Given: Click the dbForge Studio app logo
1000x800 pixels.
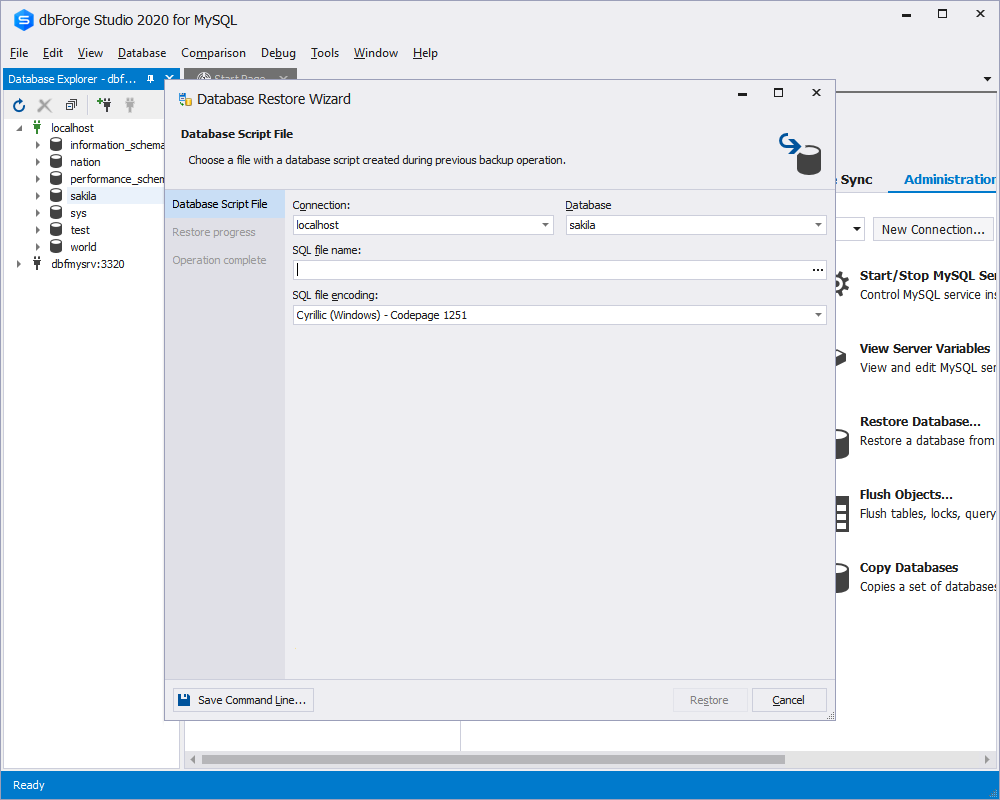Looking at the screenshot, I should (23, 20).
